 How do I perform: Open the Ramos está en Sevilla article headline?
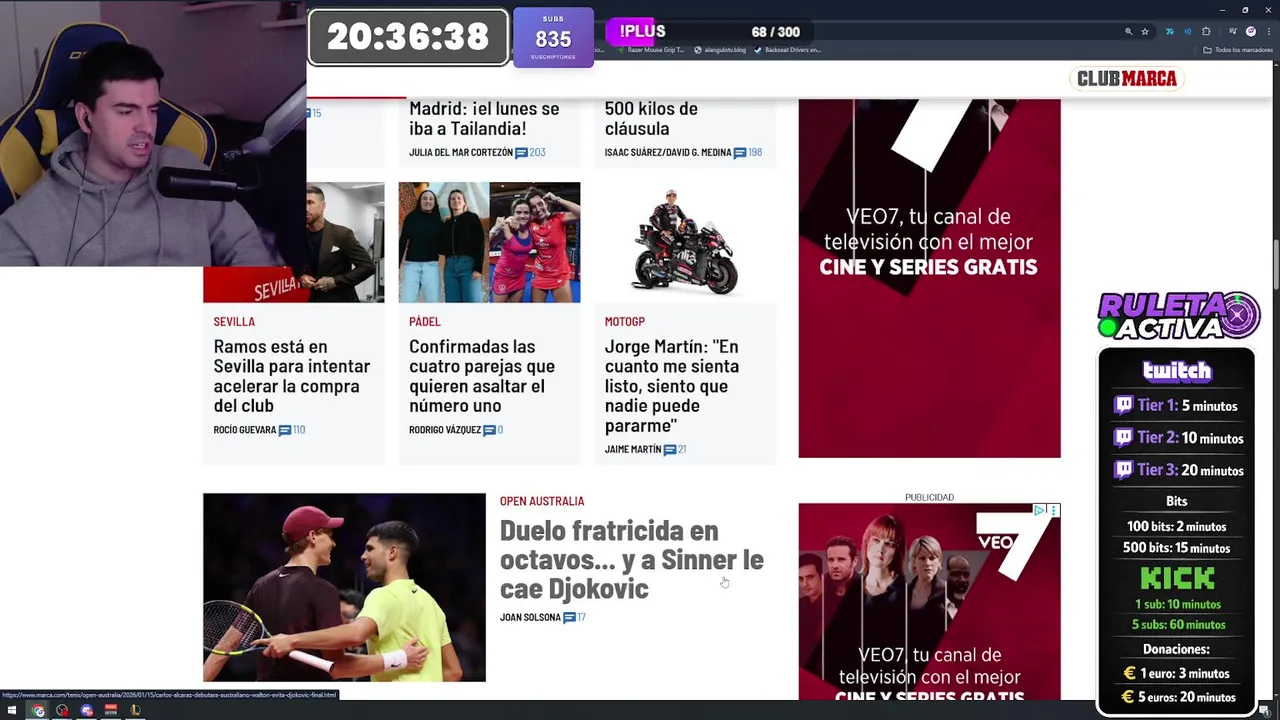pos(291,376)
